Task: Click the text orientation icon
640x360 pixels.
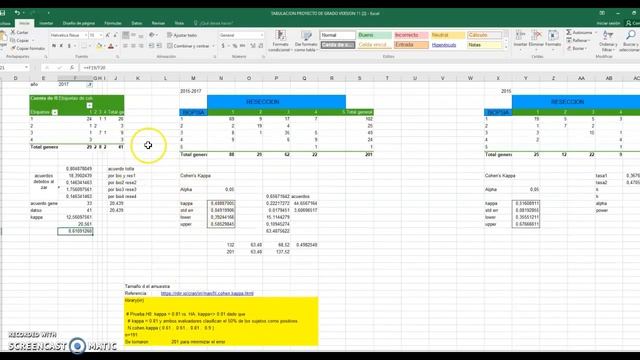Action: point(152,36)
